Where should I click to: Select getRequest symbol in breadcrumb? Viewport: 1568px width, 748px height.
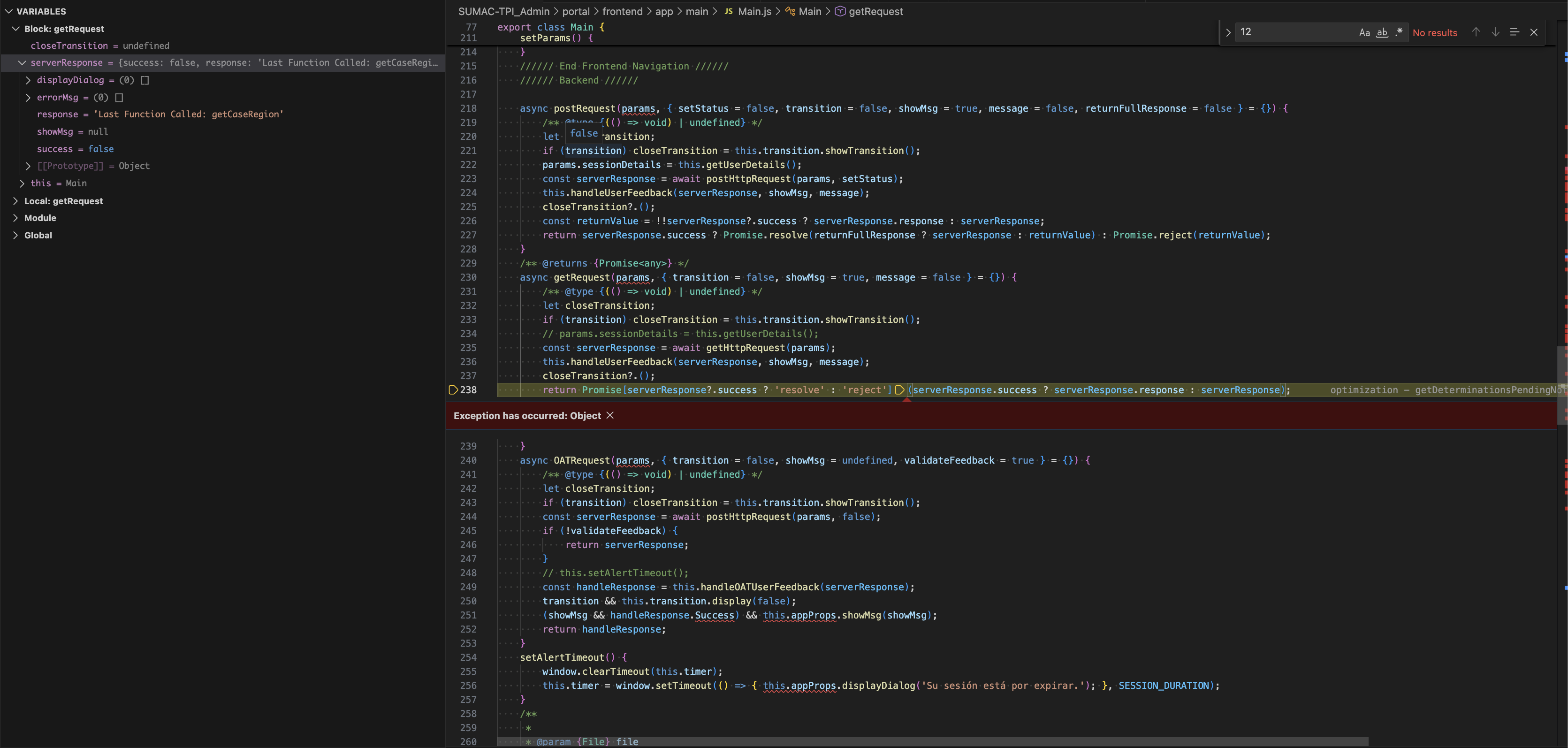point(875,12)
